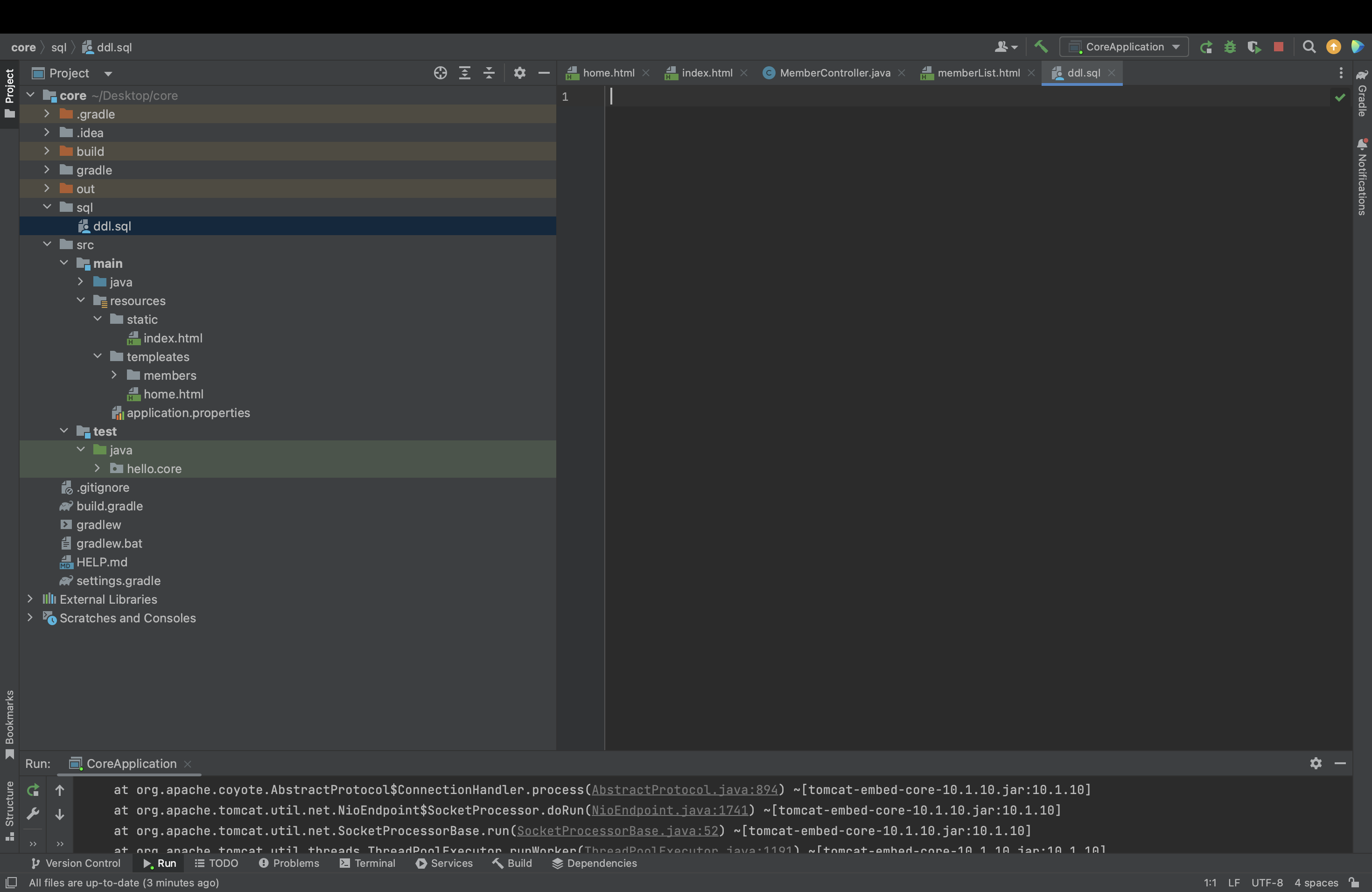Hide the Run tool window
Screen dimensions: 1372x892
(1340, 763)
